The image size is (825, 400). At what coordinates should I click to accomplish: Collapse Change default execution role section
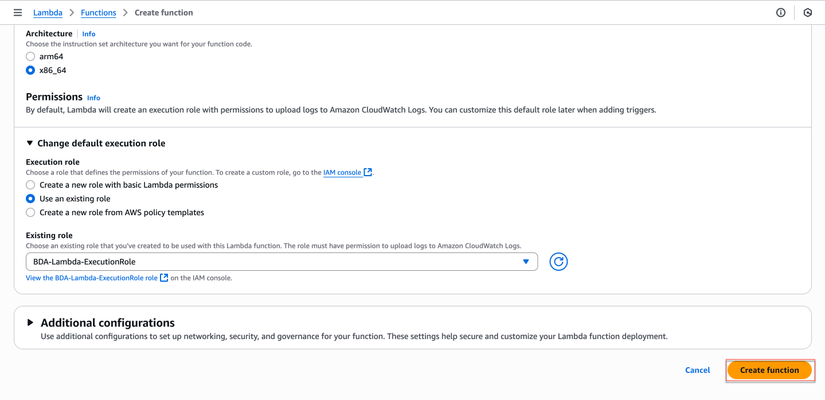coord(30,143)
